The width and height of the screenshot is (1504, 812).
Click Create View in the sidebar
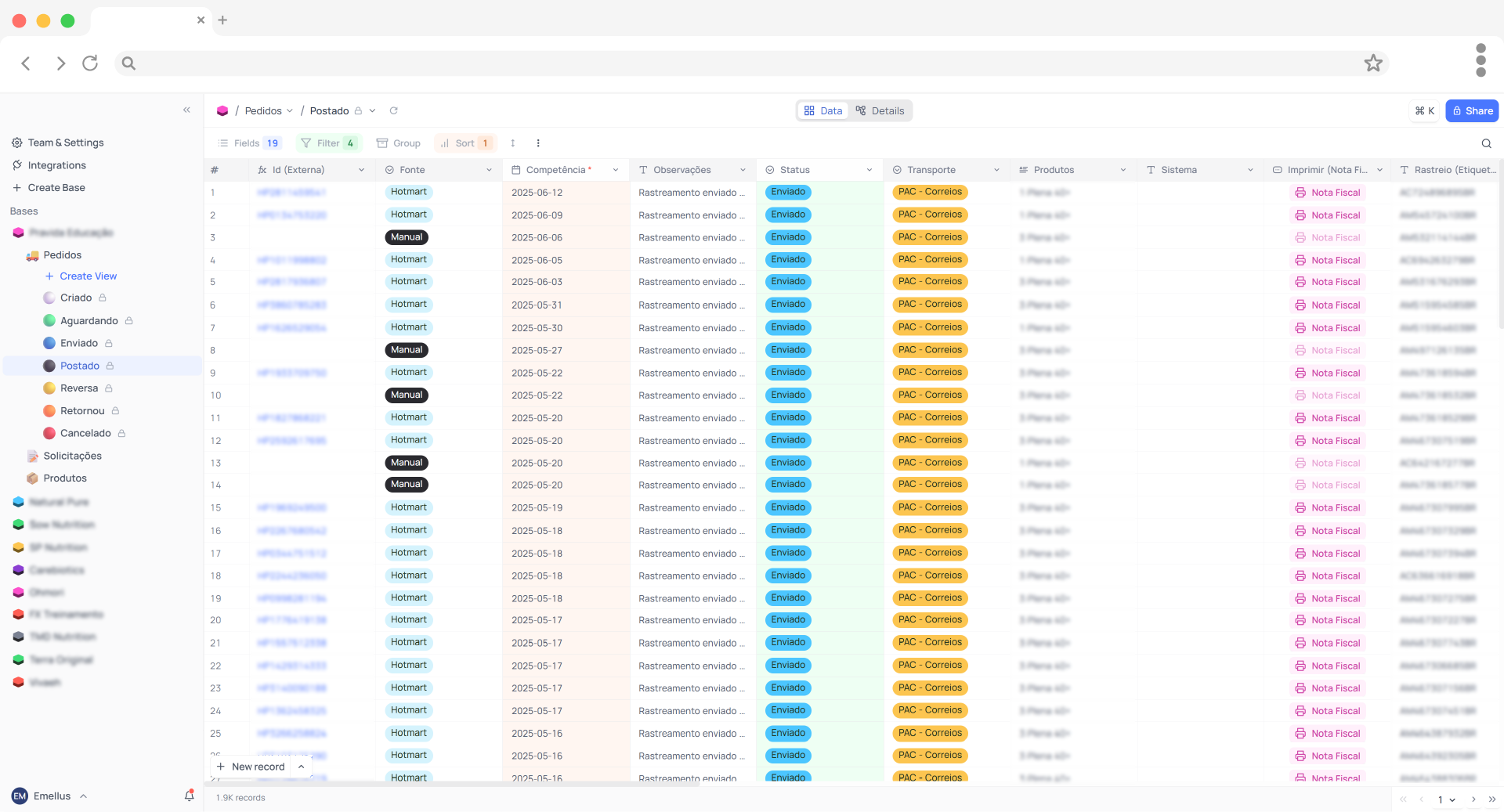(81, 276)
